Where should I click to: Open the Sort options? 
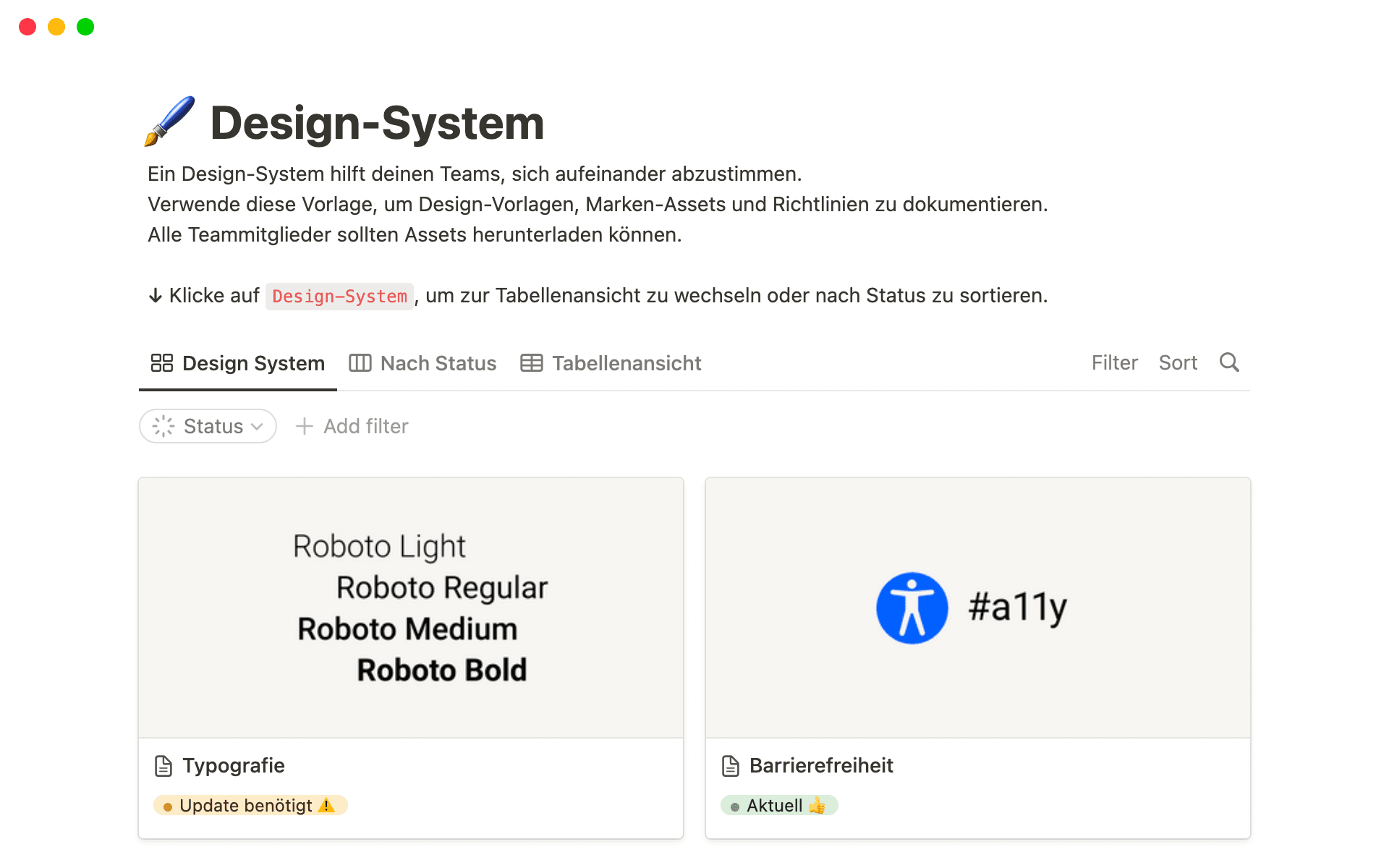point(1178,362)
